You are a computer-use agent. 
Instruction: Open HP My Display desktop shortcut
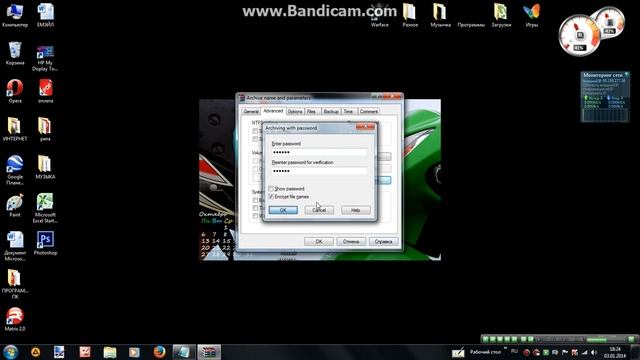point(45,58)
